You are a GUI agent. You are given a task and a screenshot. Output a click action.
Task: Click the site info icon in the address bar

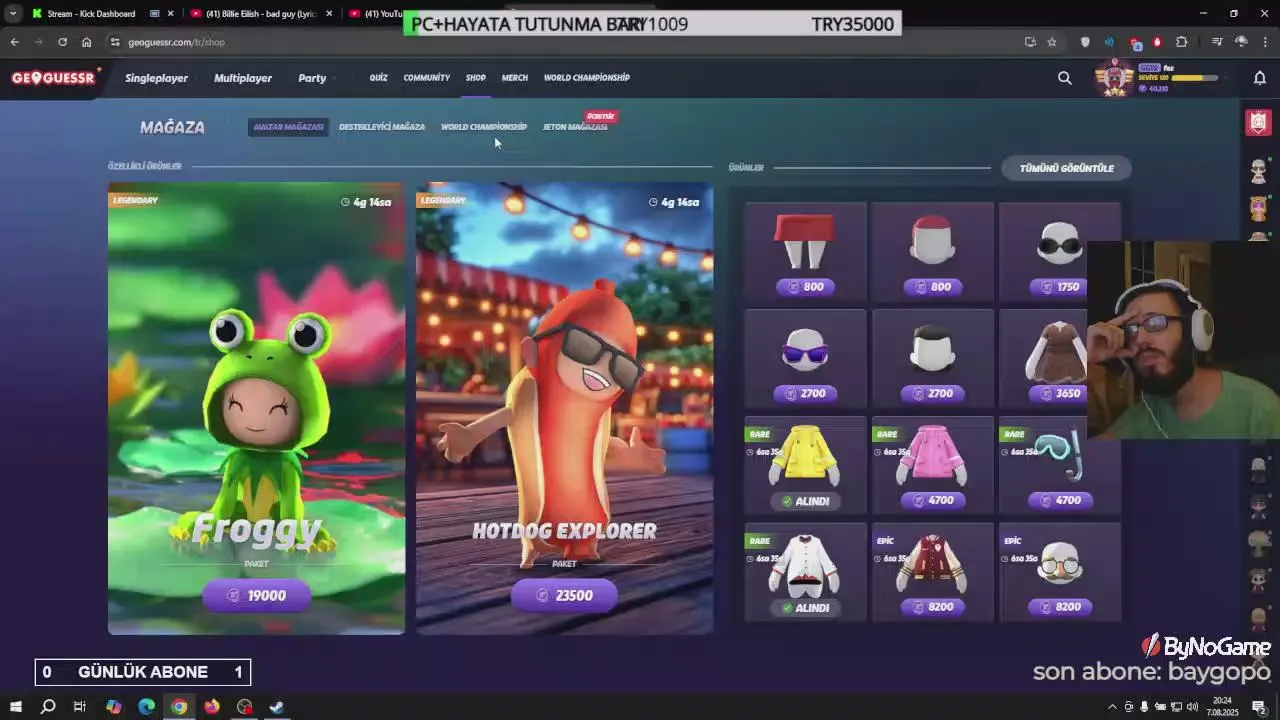point(115,42)
